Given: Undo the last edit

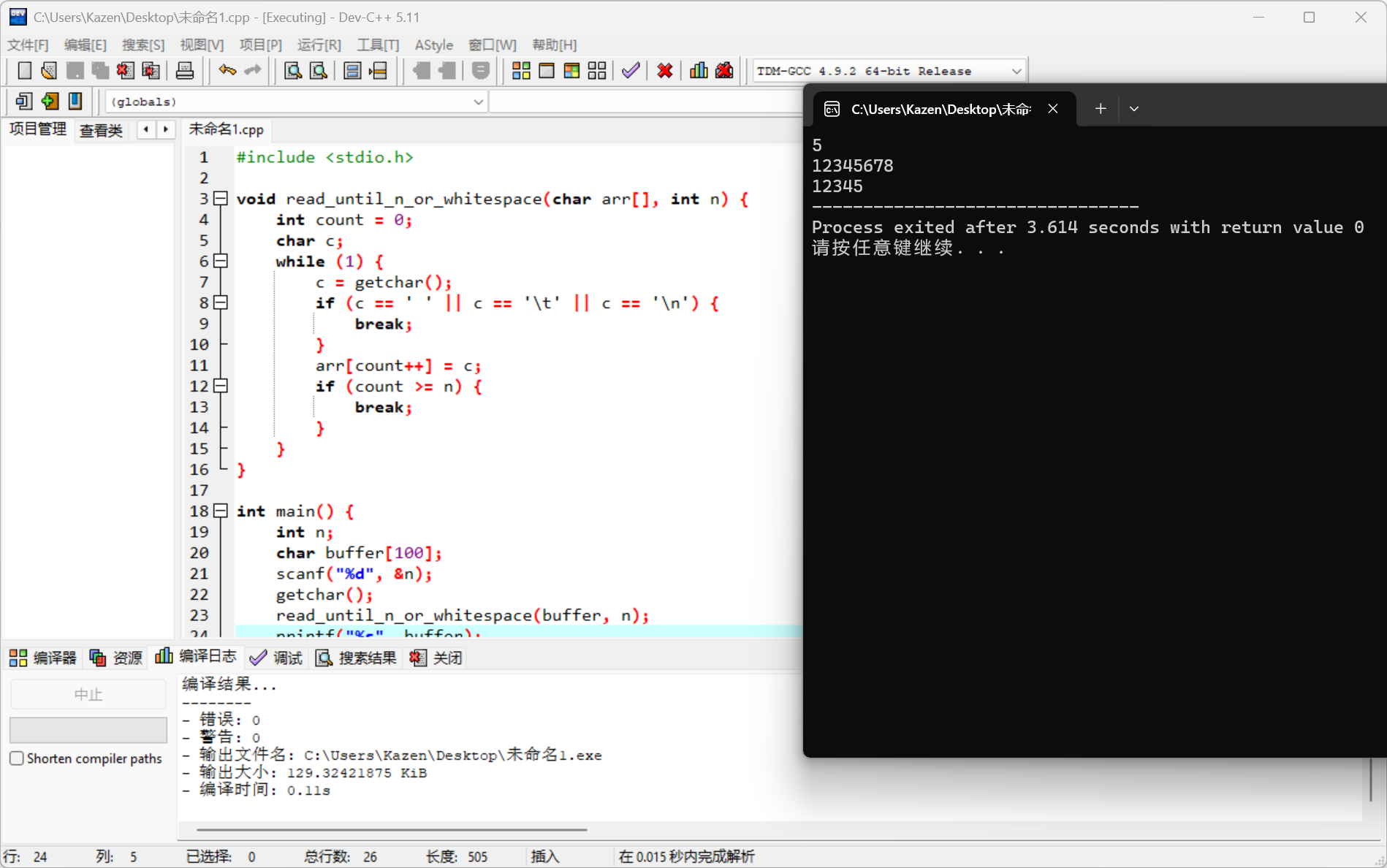Looking at the screenshot, I should 227,71.
